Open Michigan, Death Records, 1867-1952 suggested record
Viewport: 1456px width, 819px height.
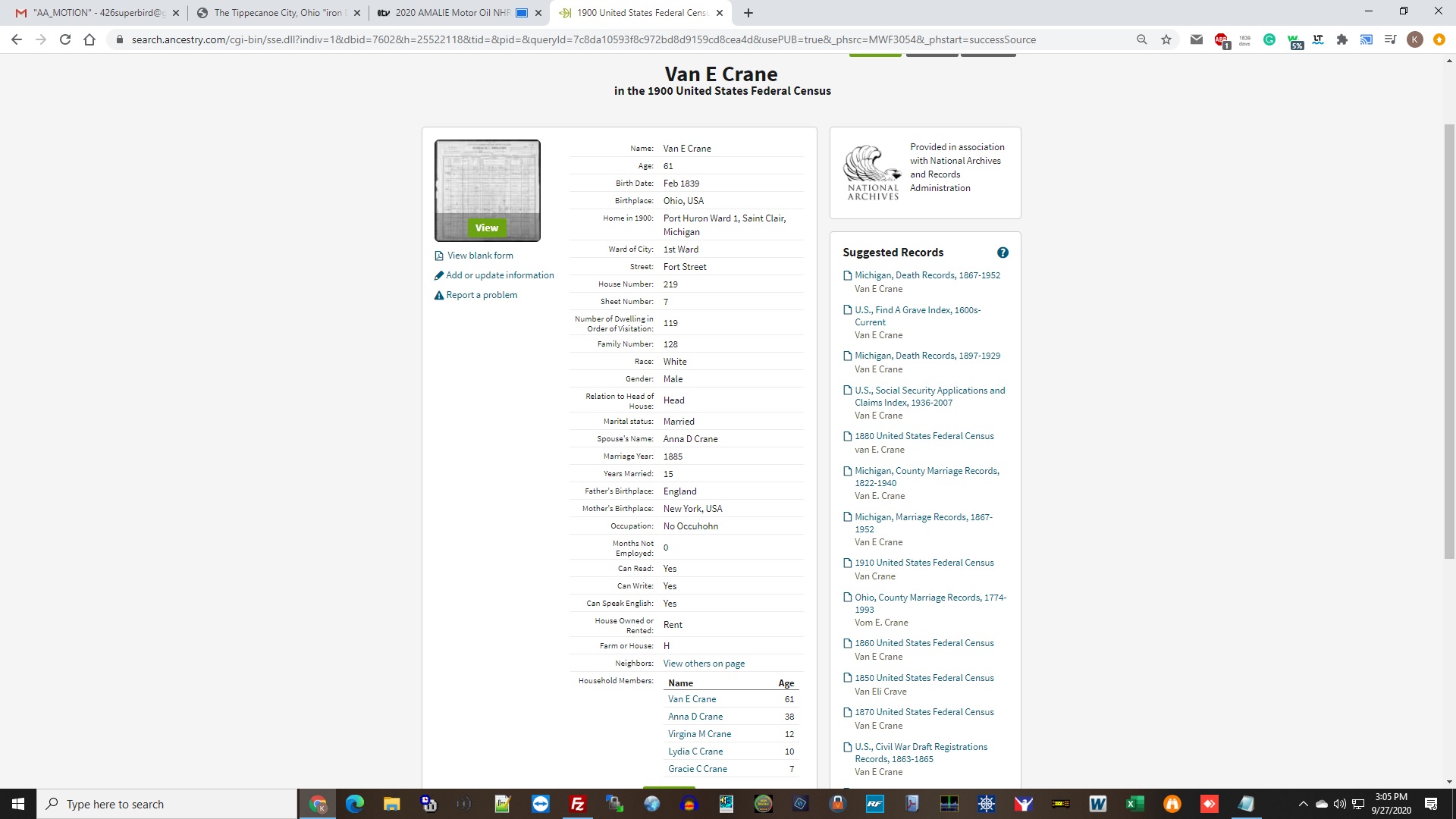927,275
